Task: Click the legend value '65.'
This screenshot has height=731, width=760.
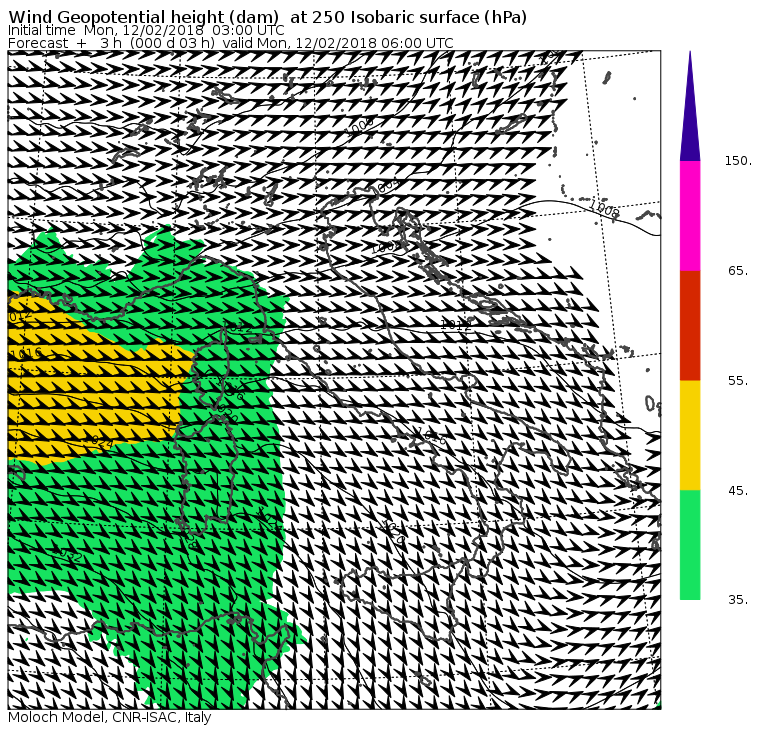Action: (738, 271)
